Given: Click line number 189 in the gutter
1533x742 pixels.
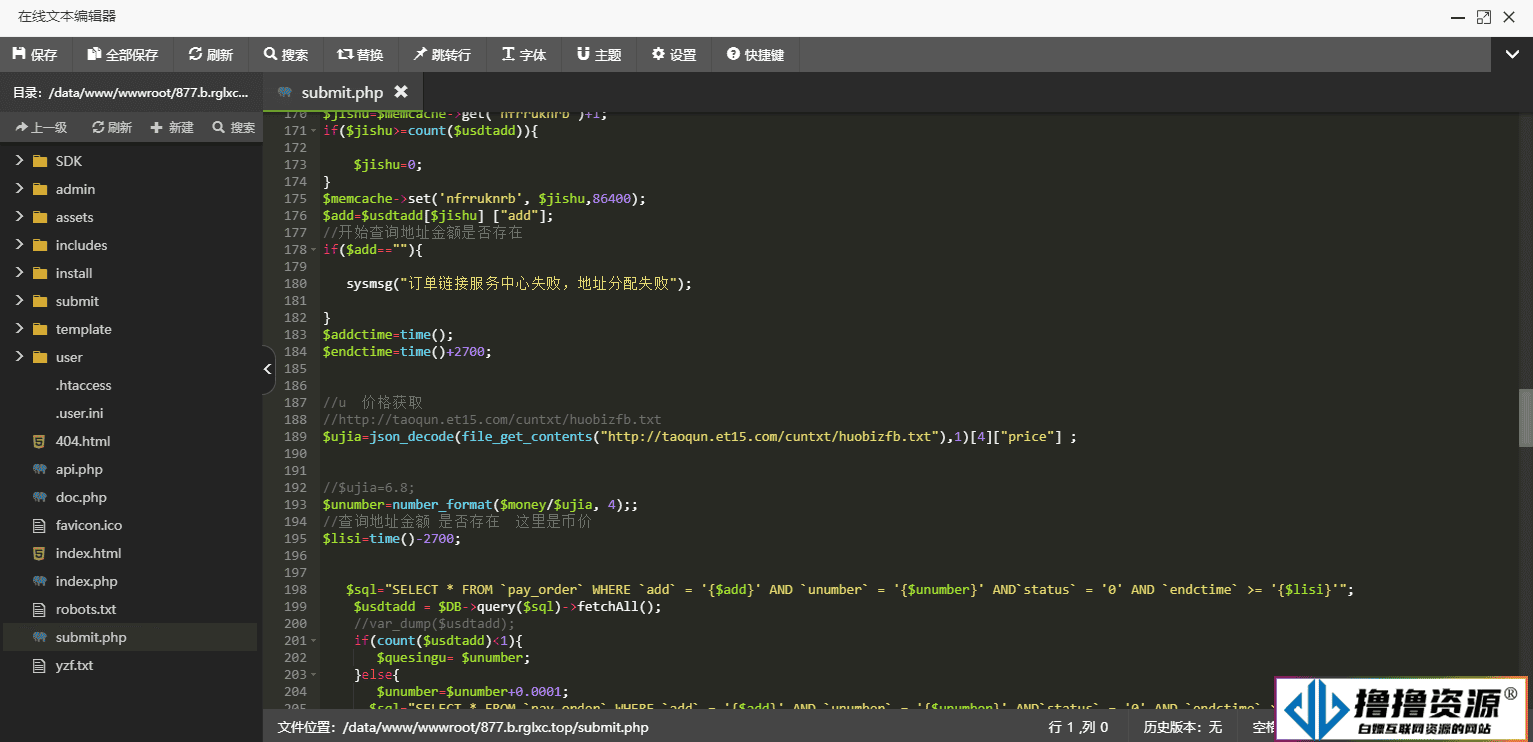Looking at the screenshot, I should (x=295, y=437).
